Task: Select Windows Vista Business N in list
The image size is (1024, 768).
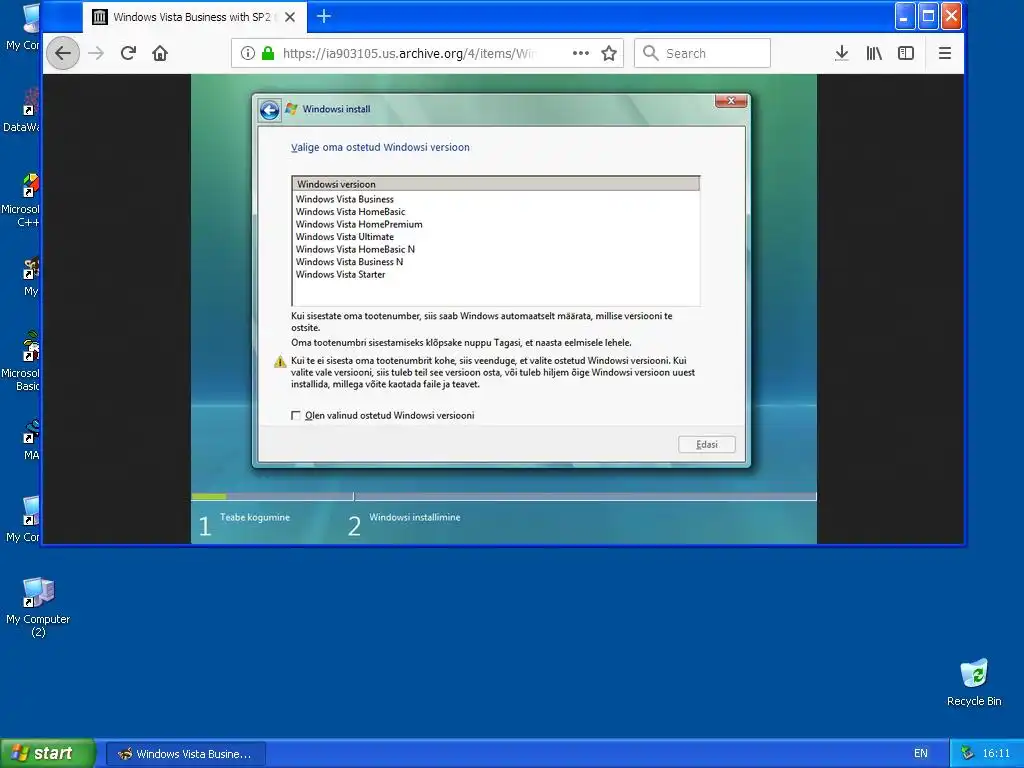Action: pos(496,262)
